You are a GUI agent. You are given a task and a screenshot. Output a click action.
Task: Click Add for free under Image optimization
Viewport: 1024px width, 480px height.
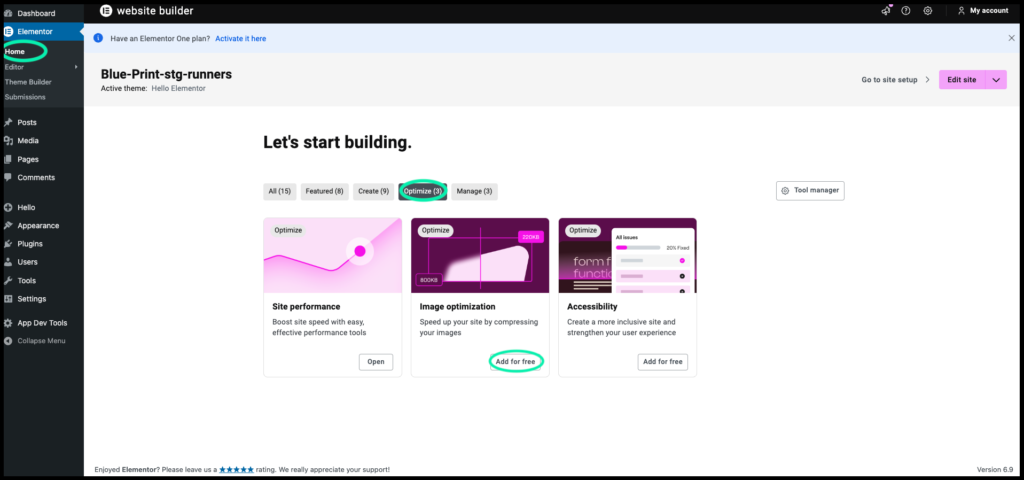pyautogui.click(x=515, y=362)
